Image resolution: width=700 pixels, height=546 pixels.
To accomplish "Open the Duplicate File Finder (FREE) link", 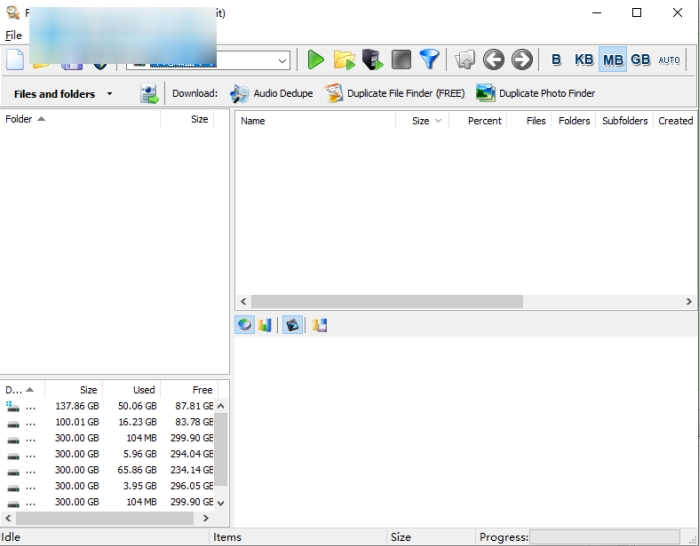I will pos(406,93).
